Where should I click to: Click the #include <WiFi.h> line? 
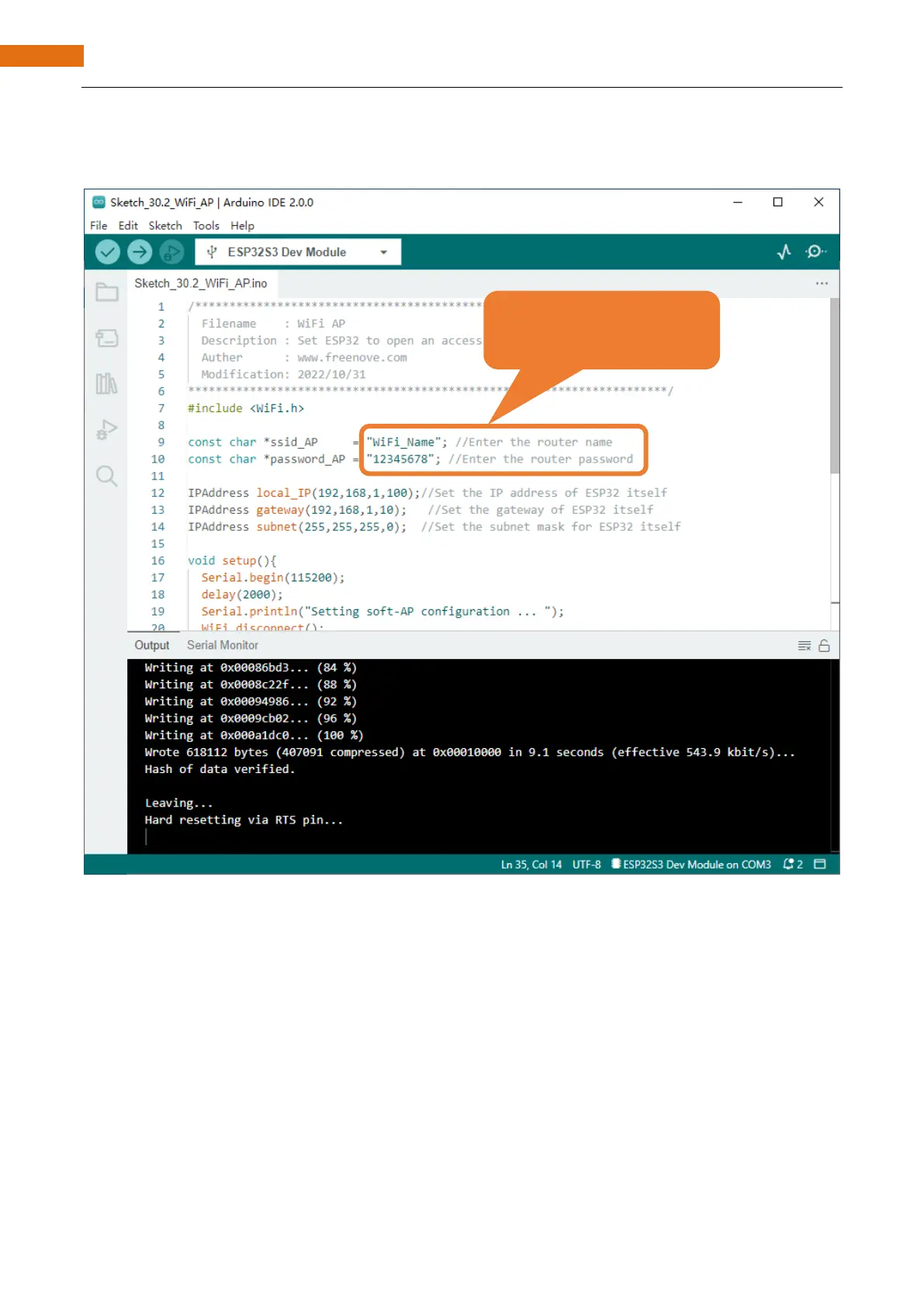(246, 408)
